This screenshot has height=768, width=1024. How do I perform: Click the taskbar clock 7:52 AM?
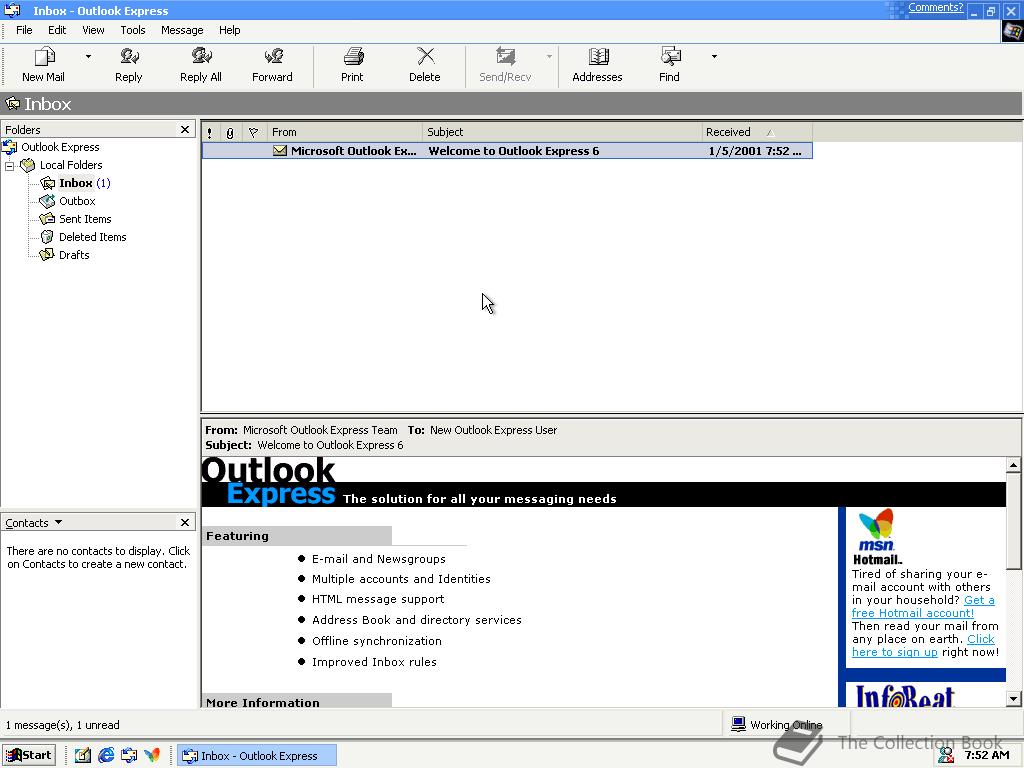click(987, 756)
